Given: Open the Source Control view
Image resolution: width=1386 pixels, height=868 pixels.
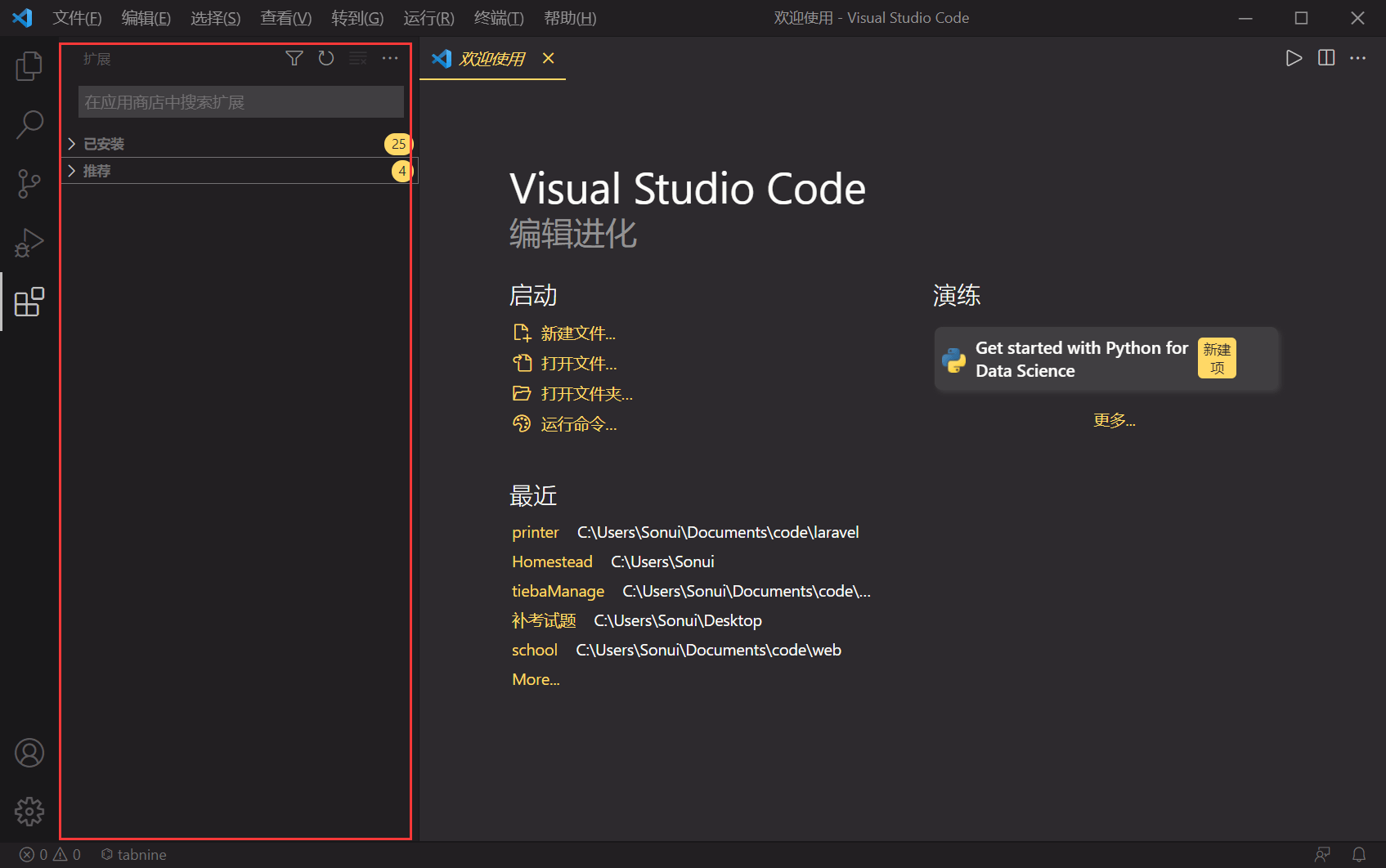Looking at the screenshot, I should tap(29, 184).
